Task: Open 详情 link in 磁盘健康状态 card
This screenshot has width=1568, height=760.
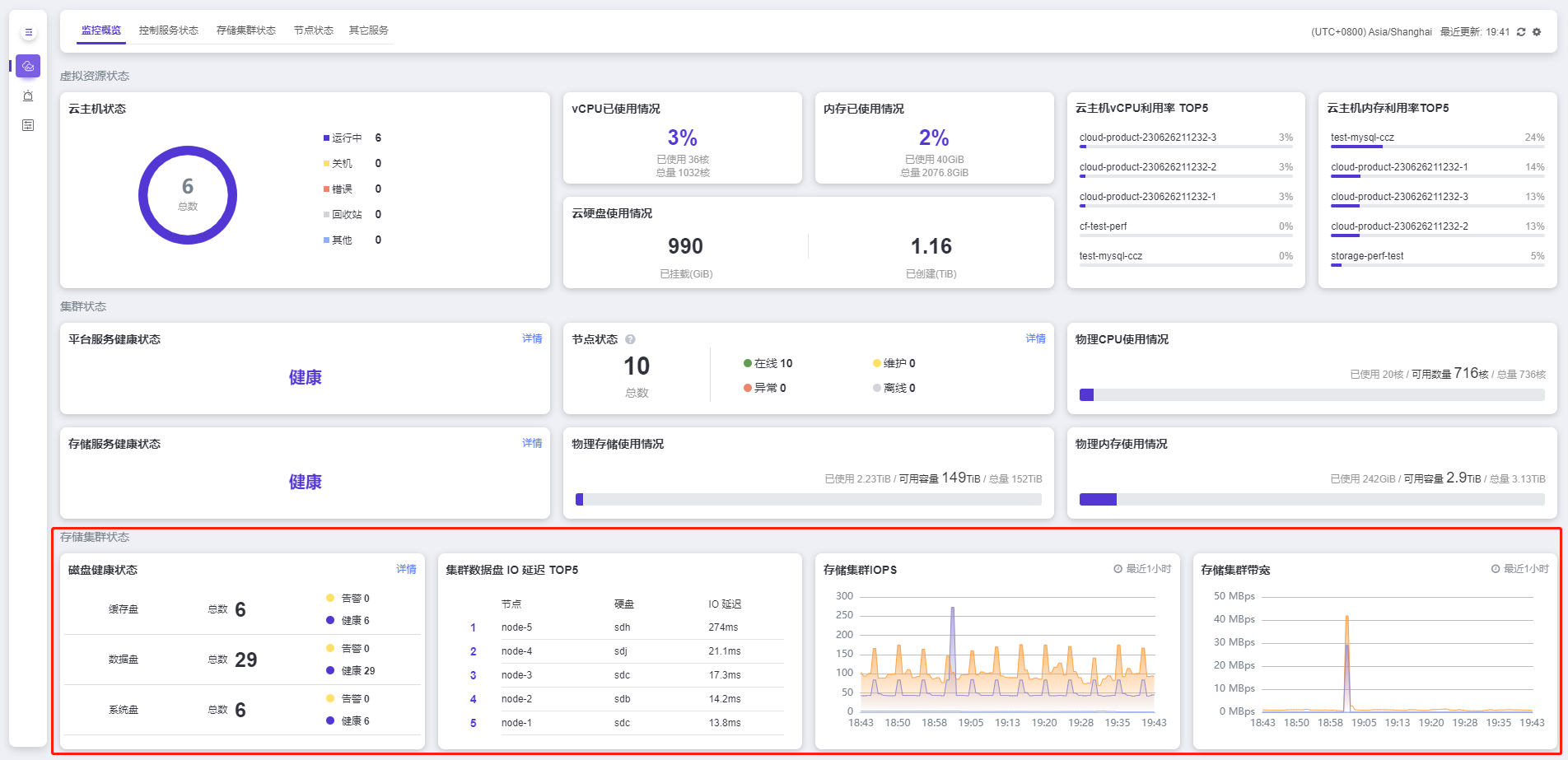Action: tap(406, 569)
